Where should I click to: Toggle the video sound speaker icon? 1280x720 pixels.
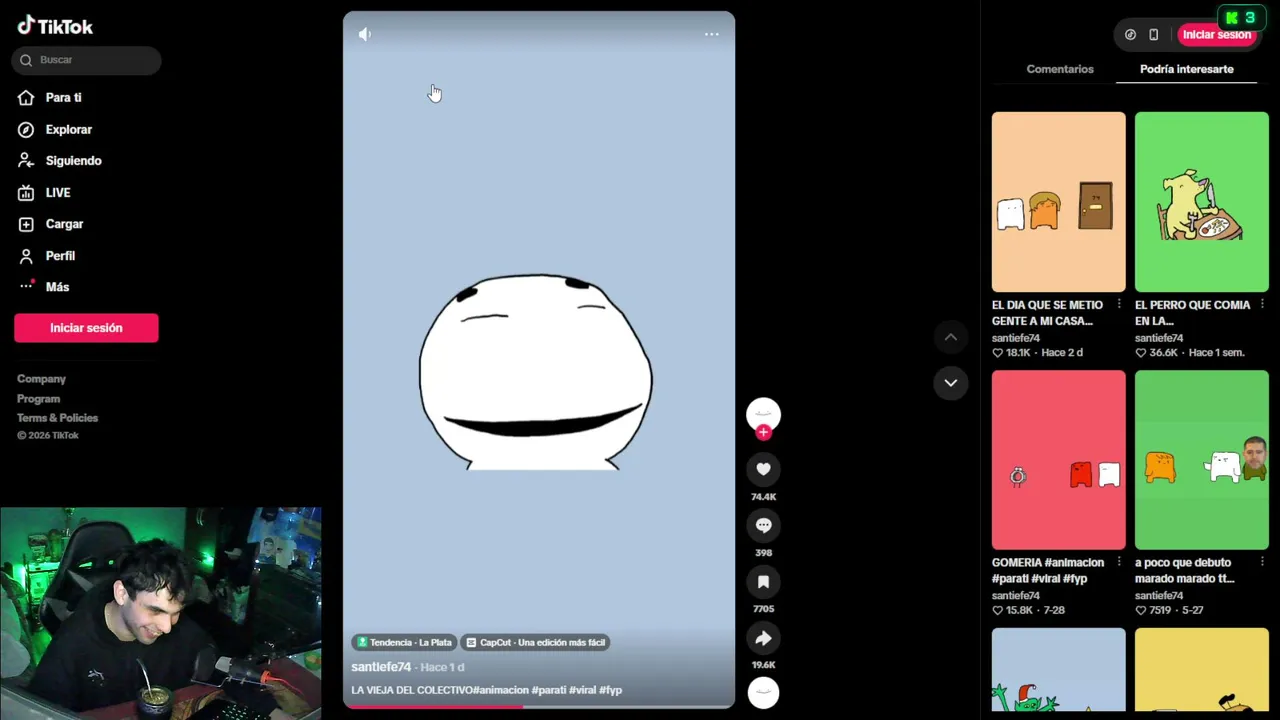(365, 34)
